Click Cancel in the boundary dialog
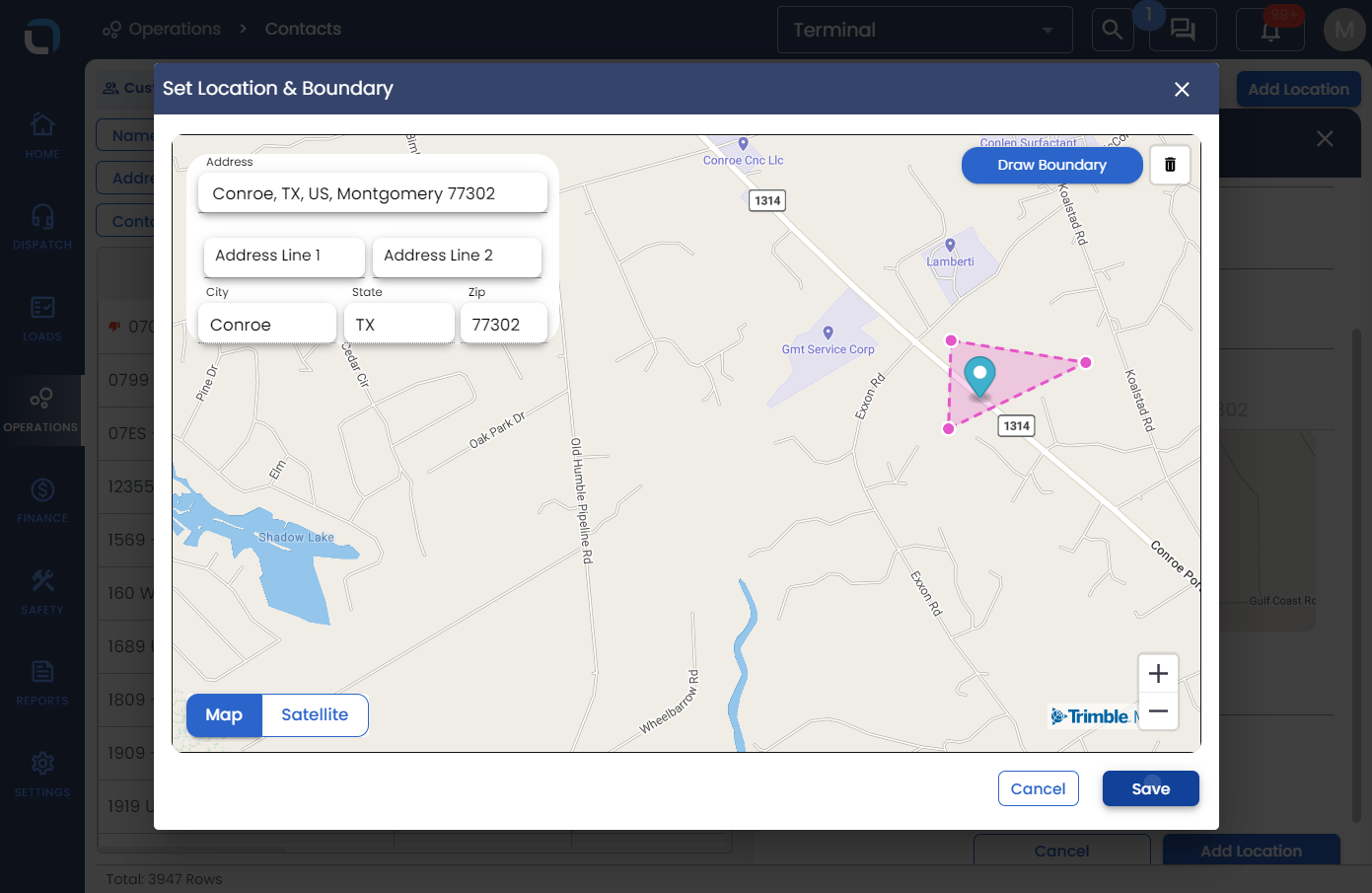Viewport: 1372px width, 893px height. click(1038, 788)
